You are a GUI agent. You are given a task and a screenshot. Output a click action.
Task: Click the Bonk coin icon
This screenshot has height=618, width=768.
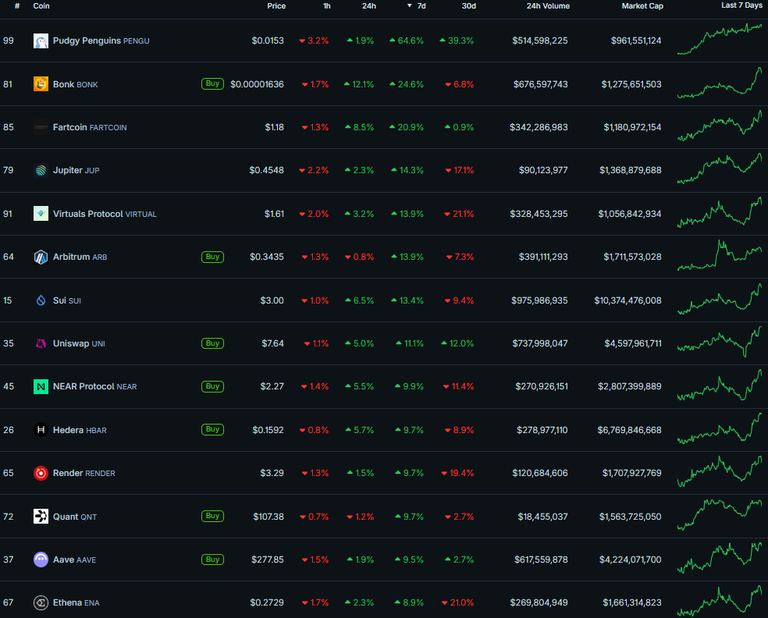(x=41, y=84)
